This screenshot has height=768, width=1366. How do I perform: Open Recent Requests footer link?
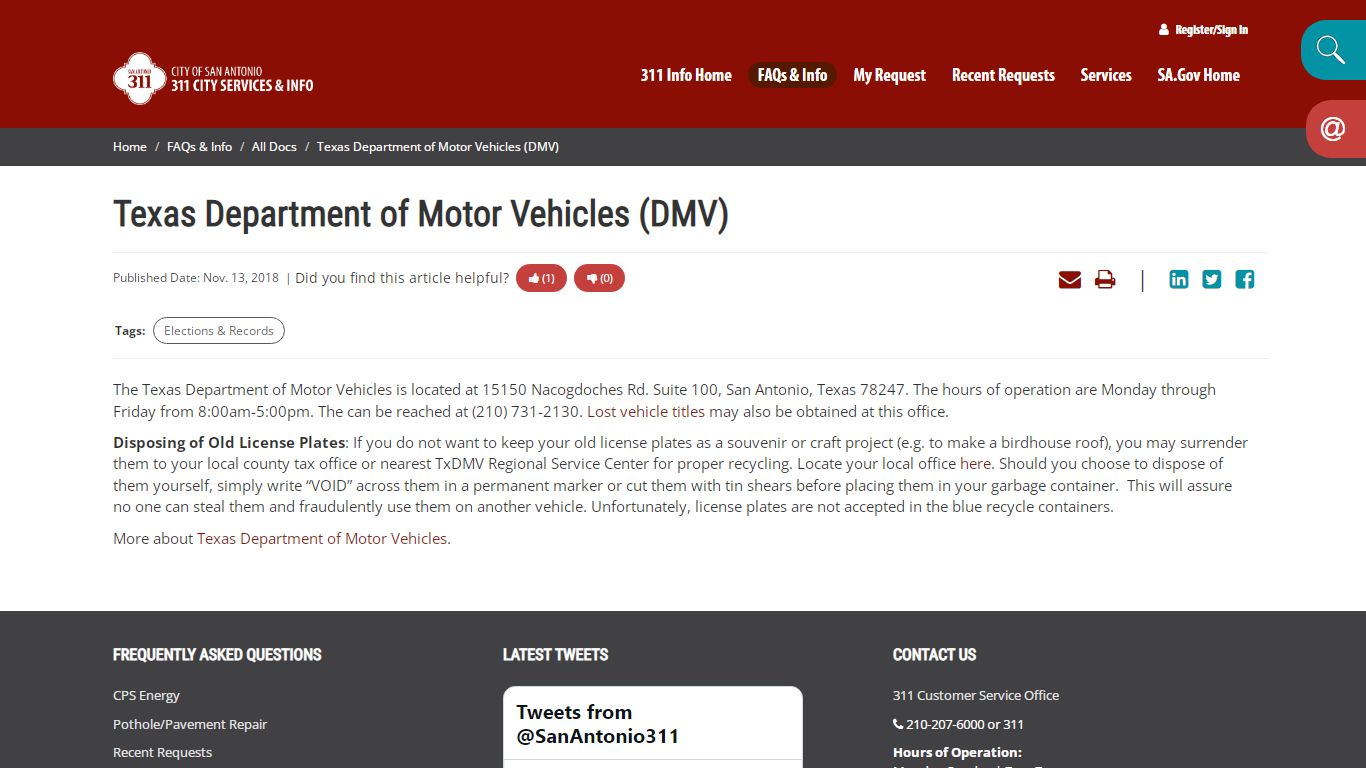tap(162, 752)
